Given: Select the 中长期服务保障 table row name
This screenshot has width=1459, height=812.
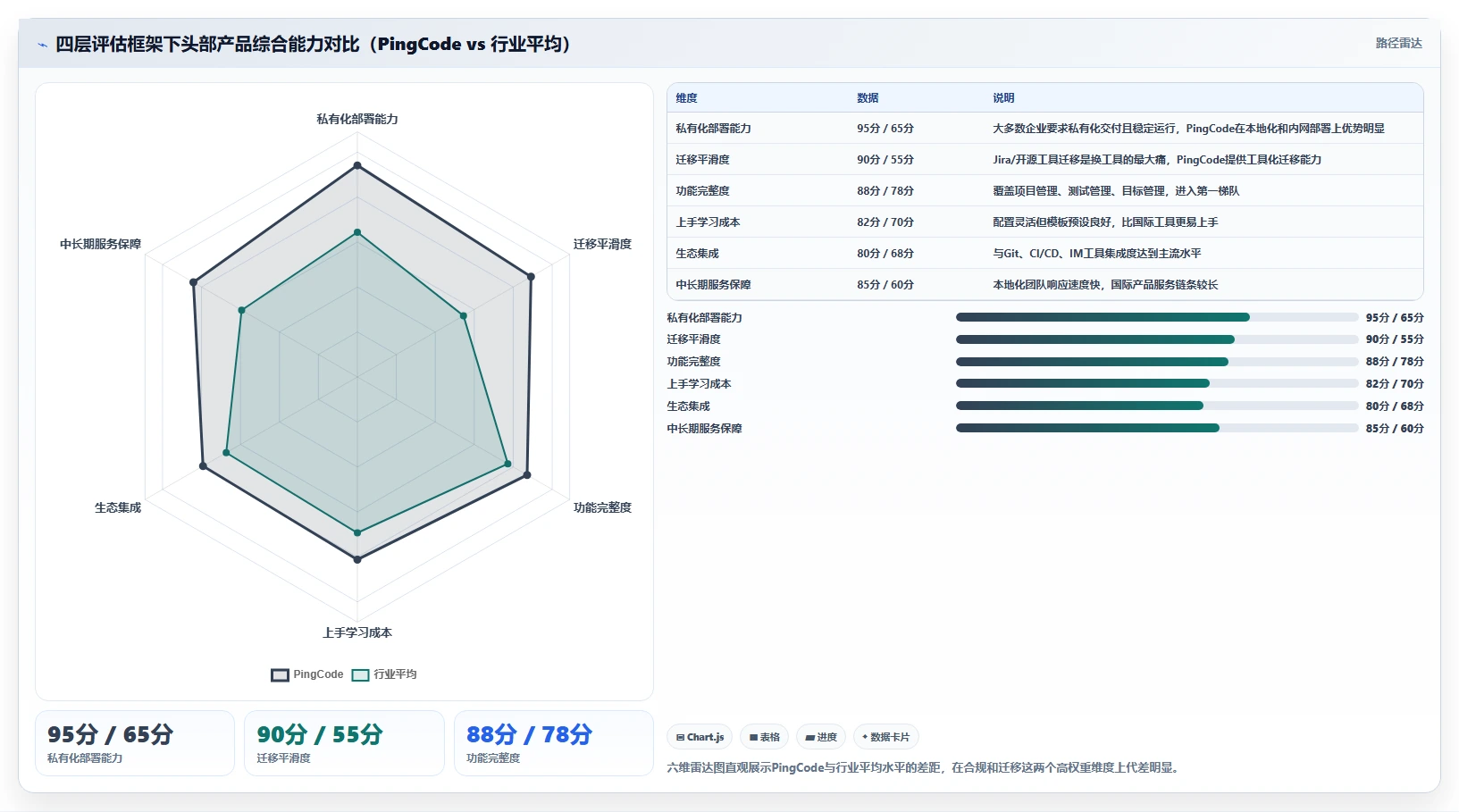Looking at the screenshot, I should click(x=713, y=285).
